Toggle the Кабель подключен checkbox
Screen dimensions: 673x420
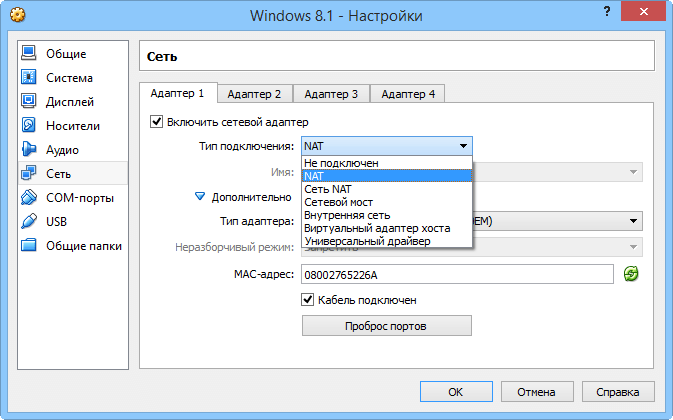pyautogui.click(x=307, y=299)
